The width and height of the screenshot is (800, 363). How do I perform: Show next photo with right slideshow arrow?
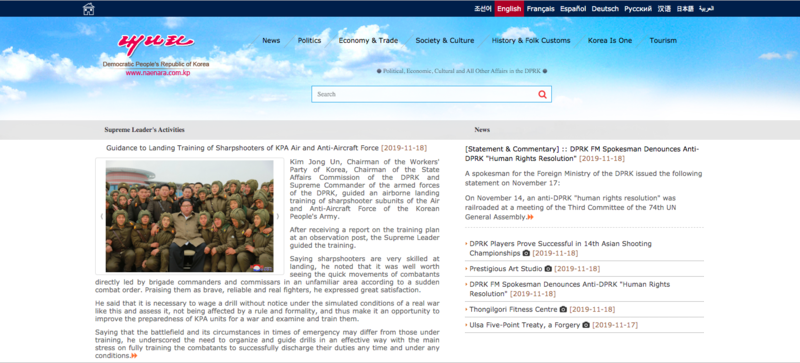[x=278, y=216]
